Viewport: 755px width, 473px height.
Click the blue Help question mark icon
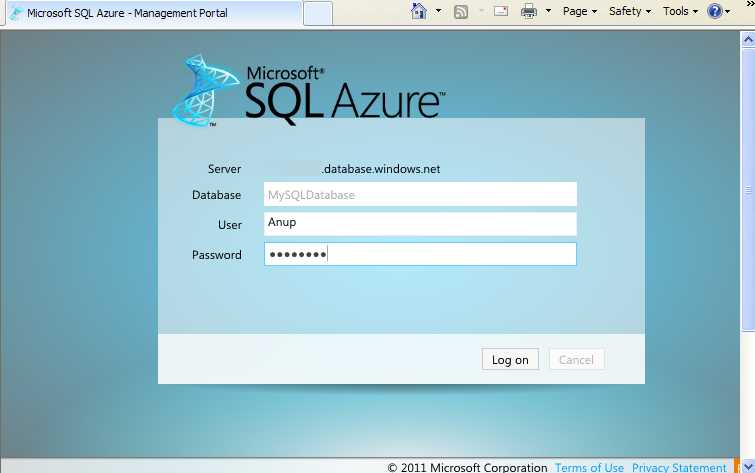(x=715, y=11)
